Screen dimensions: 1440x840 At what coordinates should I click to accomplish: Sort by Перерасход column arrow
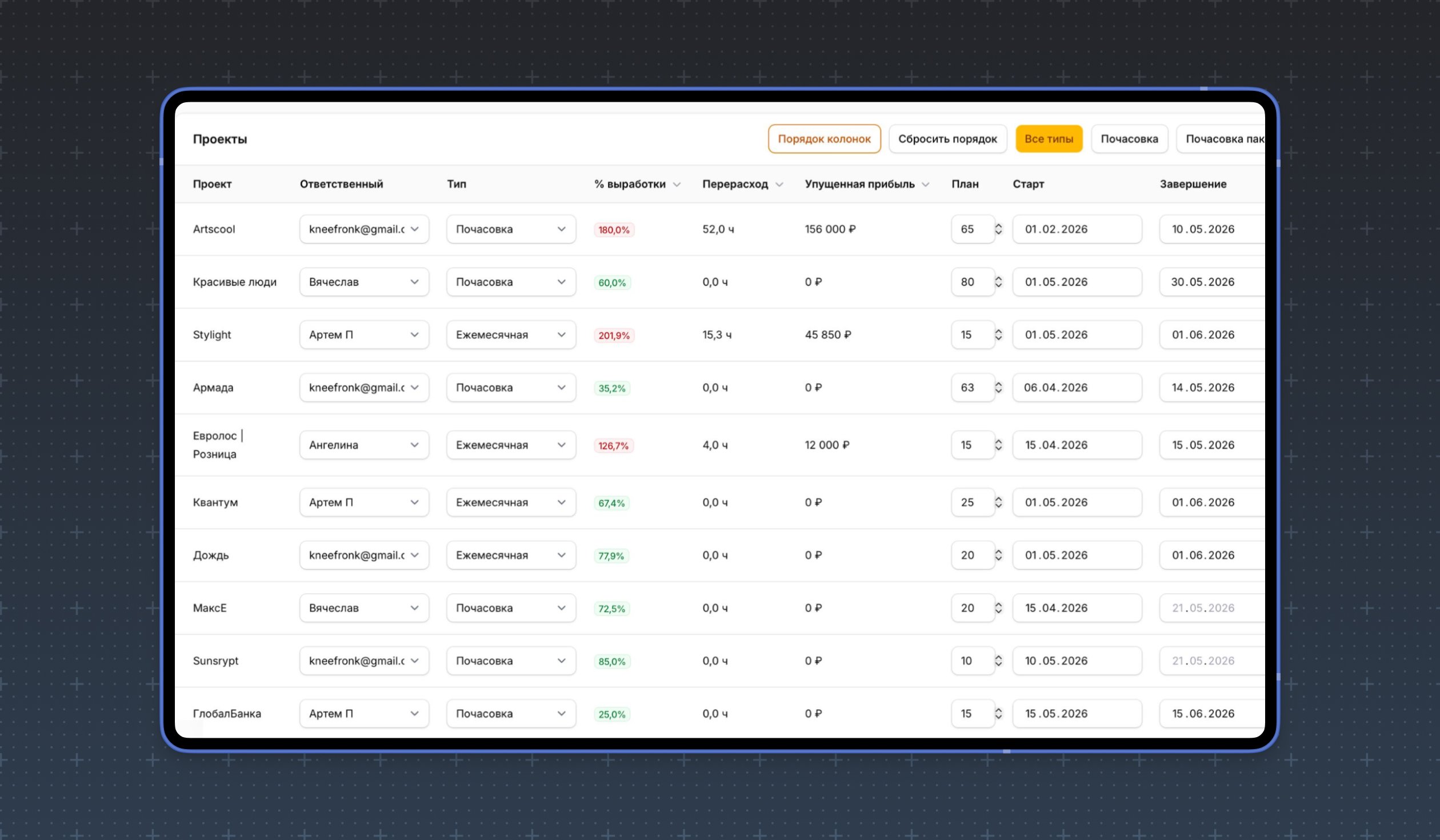pos(779,185)
